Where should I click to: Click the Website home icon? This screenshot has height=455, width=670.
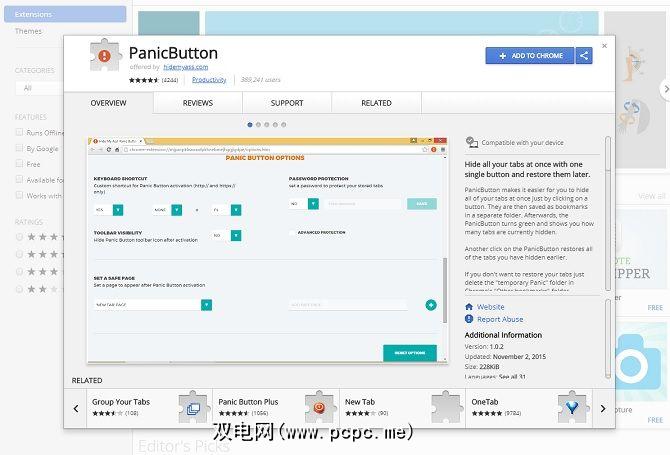pos(469,307)
